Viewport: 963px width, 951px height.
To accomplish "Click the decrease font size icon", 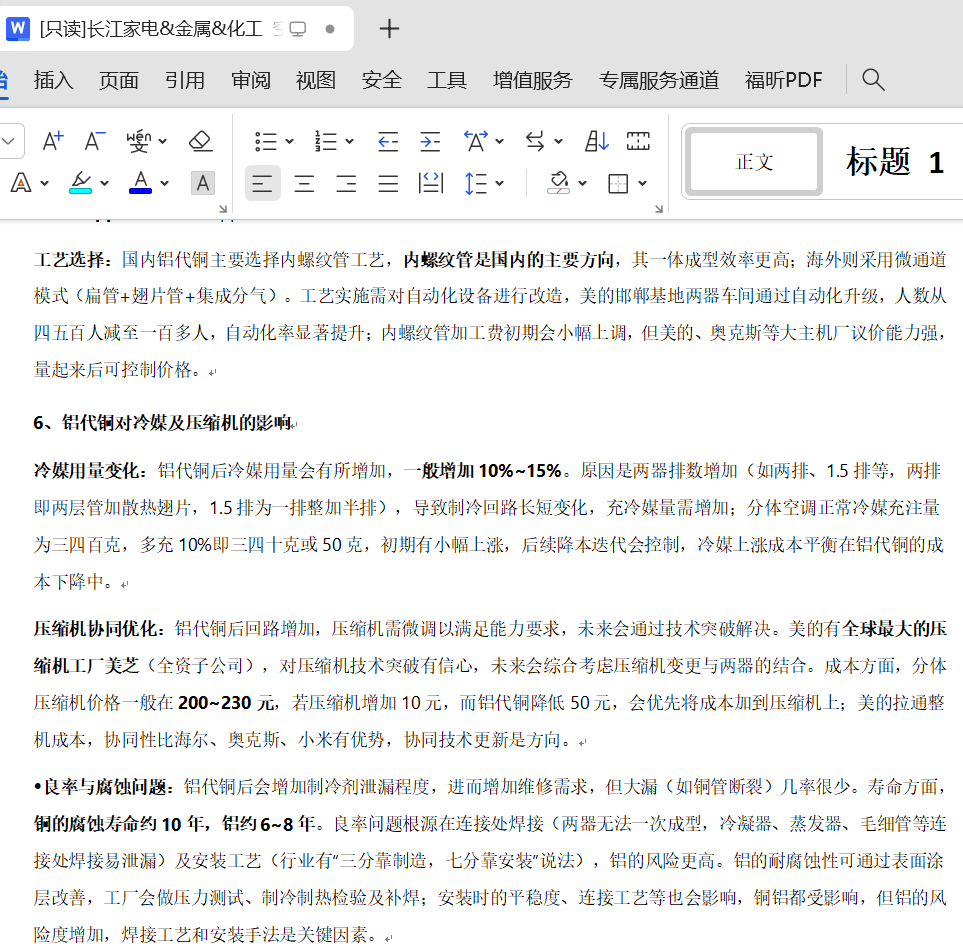I will pyautogui.click(x=95, y=141).
